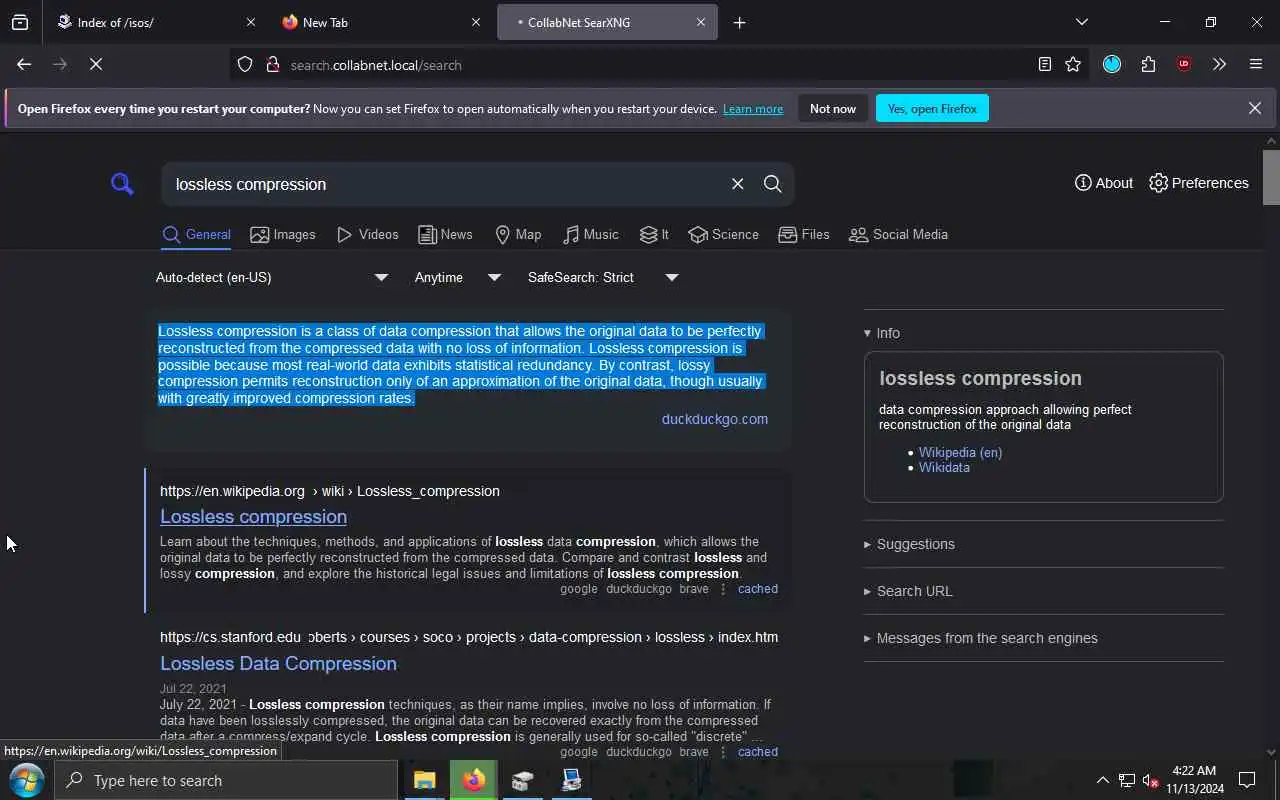
Task: Click the site security lock icon
Action: pyautogui.click(x=272, y=65)
